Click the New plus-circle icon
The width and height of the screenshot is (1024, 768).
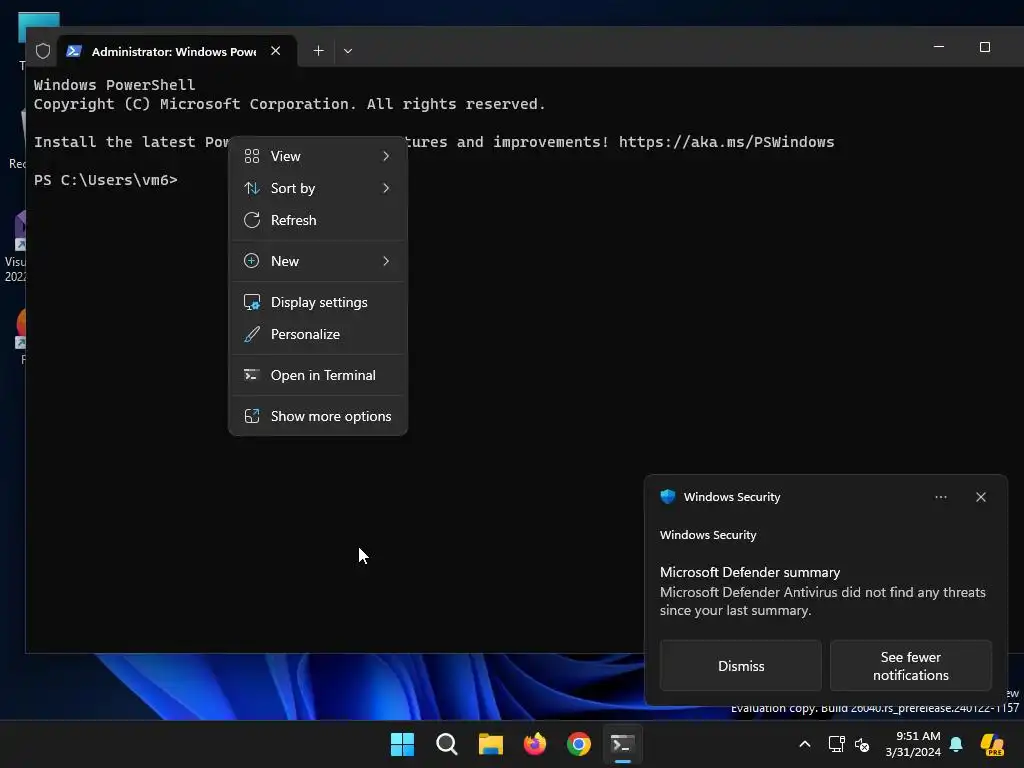pyautogui.click(x=252, y=261)
